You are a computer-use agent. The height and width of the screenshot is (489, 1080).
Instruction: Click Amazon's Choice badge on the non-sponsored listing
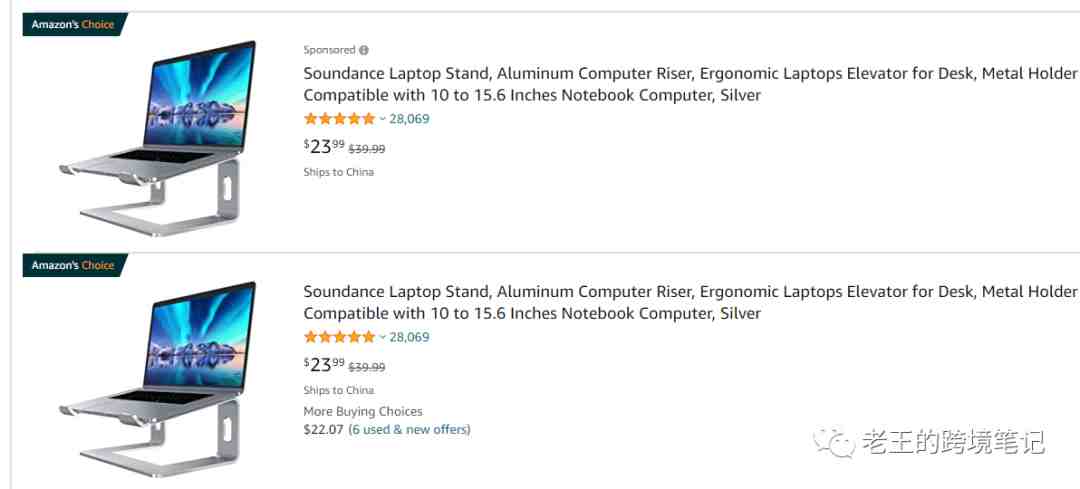[75, 265]
